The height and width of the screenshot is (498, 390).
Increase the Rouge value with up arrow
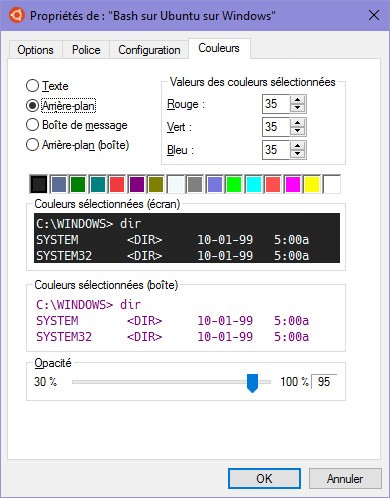[297, 100]
